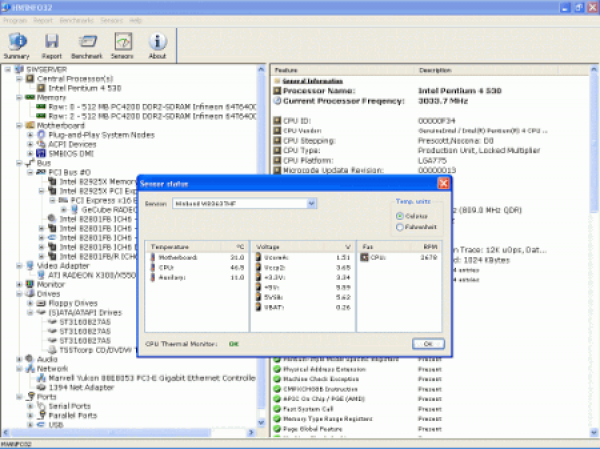The image size is (600, 449).
Task: Open the Sensors menu
Action: pyautogui.click(x=112, y=21)
